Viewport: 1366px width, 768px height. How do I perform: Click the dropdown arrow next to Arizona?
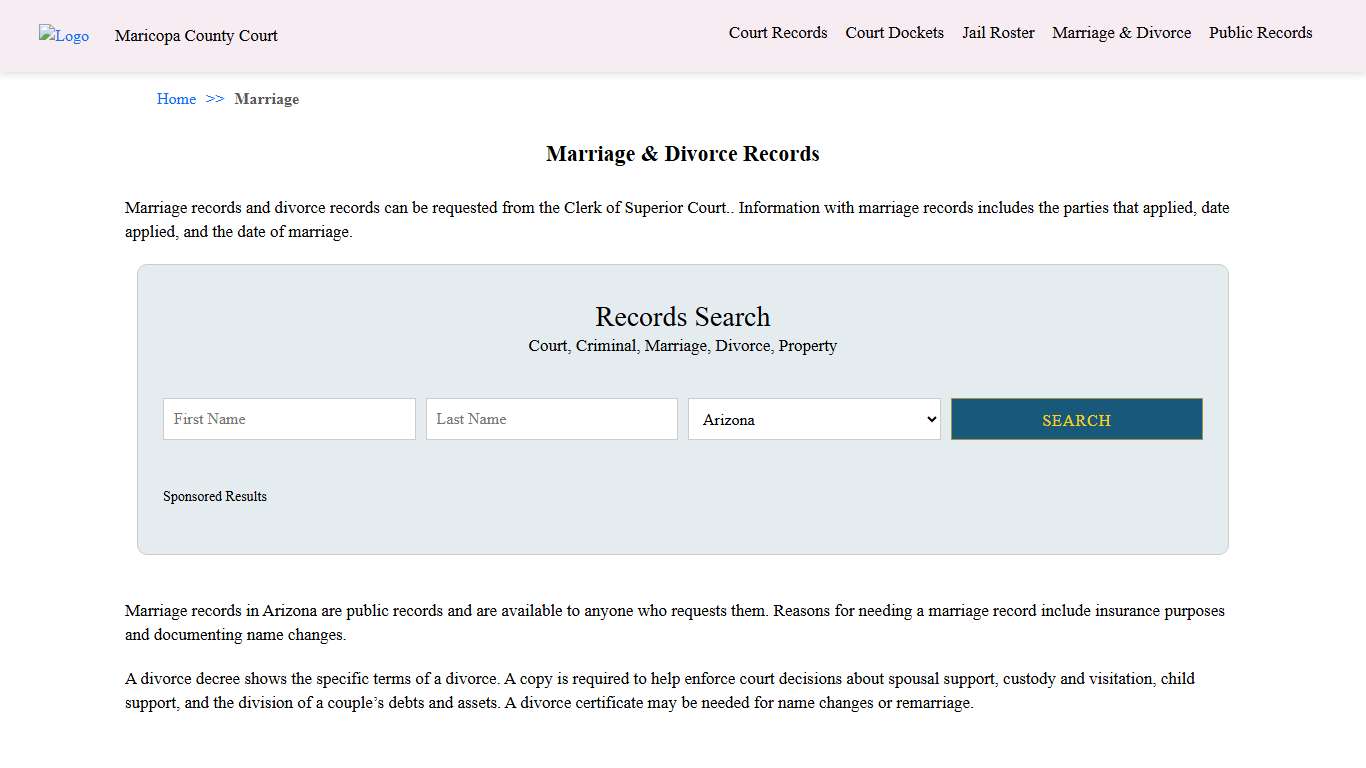pos(930,419)
